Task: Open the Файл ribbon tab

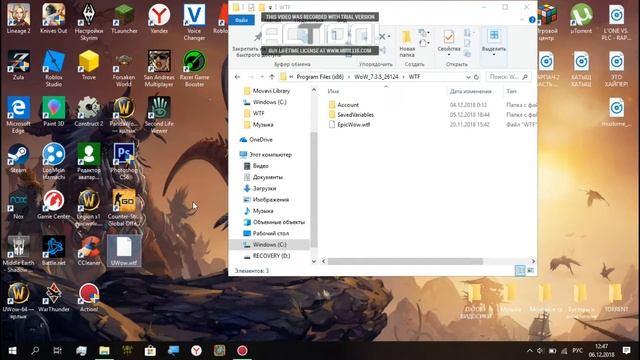Action: coord(241,20)
